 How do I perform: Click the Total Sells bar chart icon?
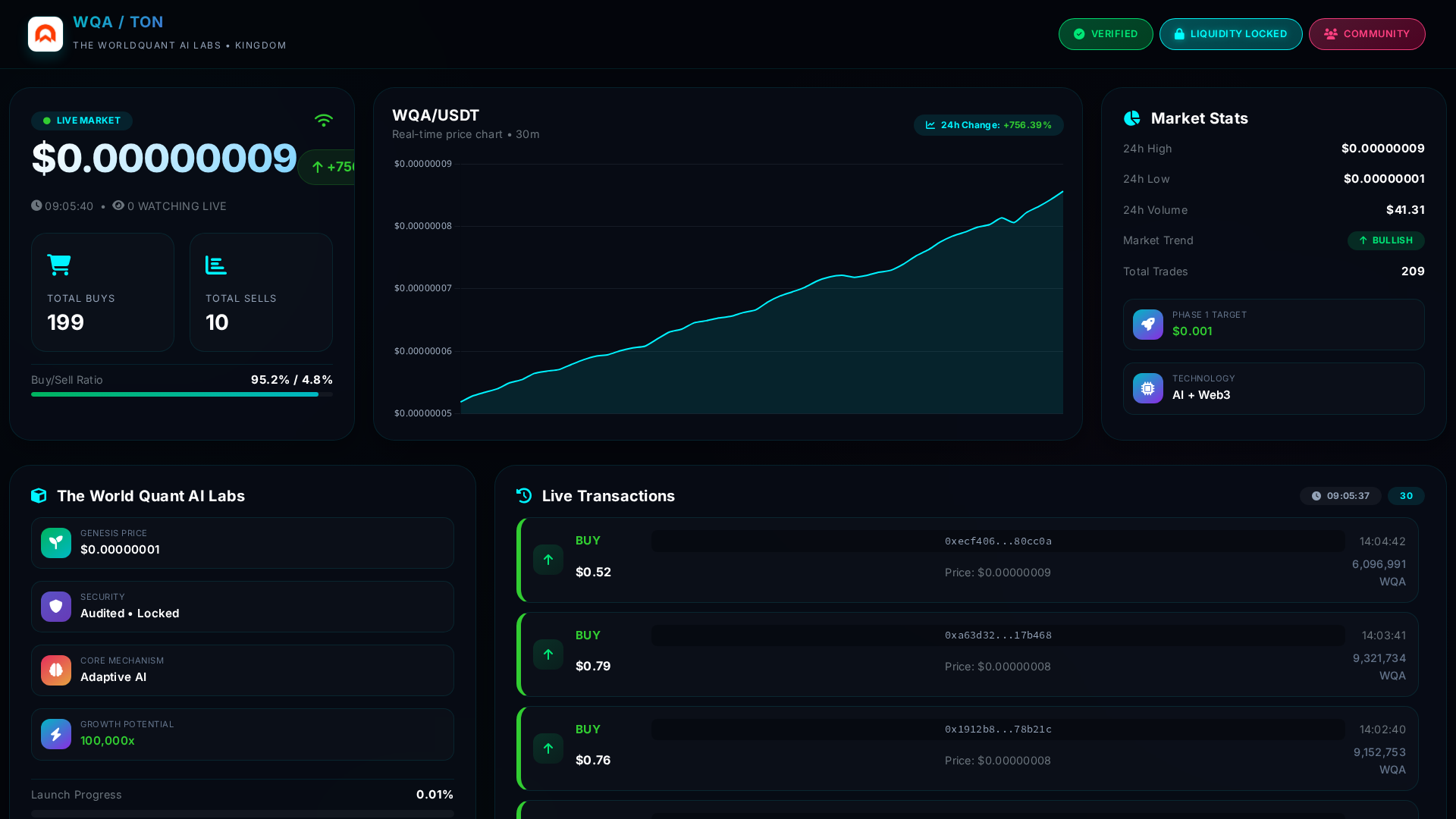click(x=215, y=265)
